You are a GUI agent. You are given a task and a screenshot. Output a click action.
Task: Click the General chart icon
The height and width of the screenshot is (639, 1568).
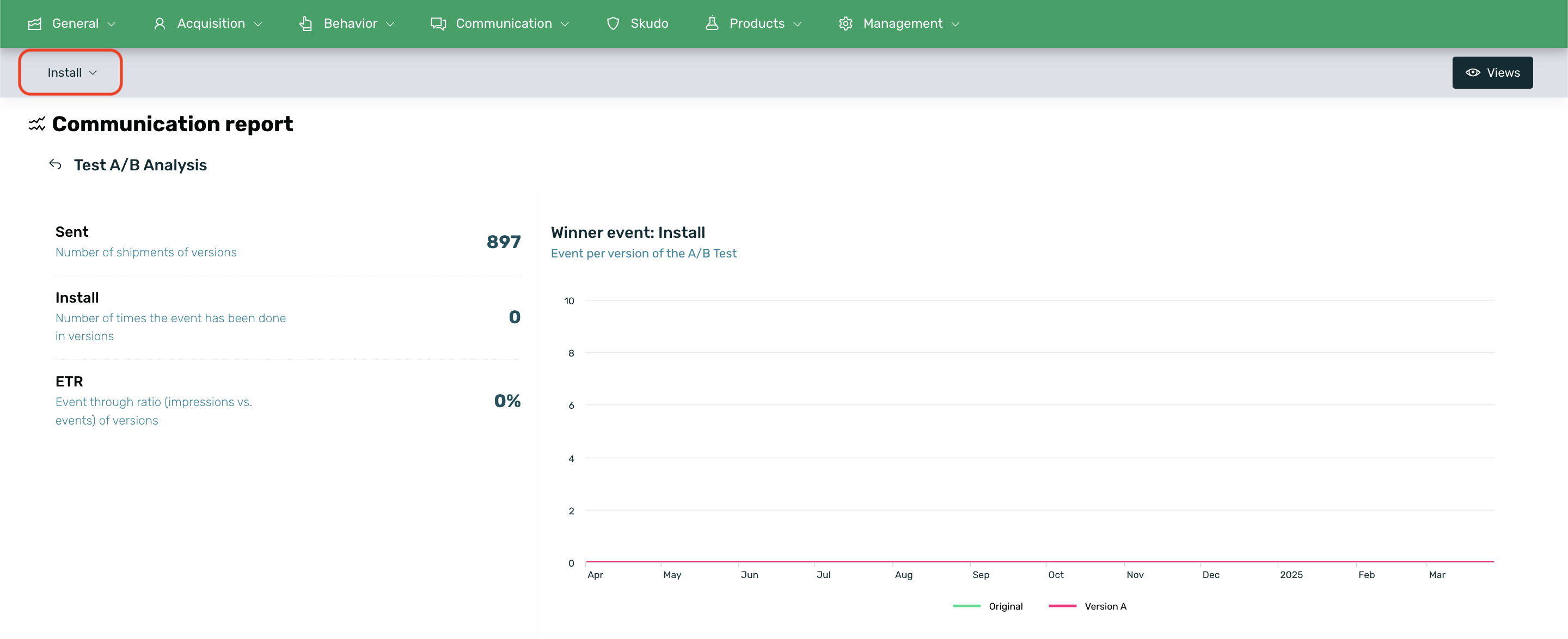point(35,24)
